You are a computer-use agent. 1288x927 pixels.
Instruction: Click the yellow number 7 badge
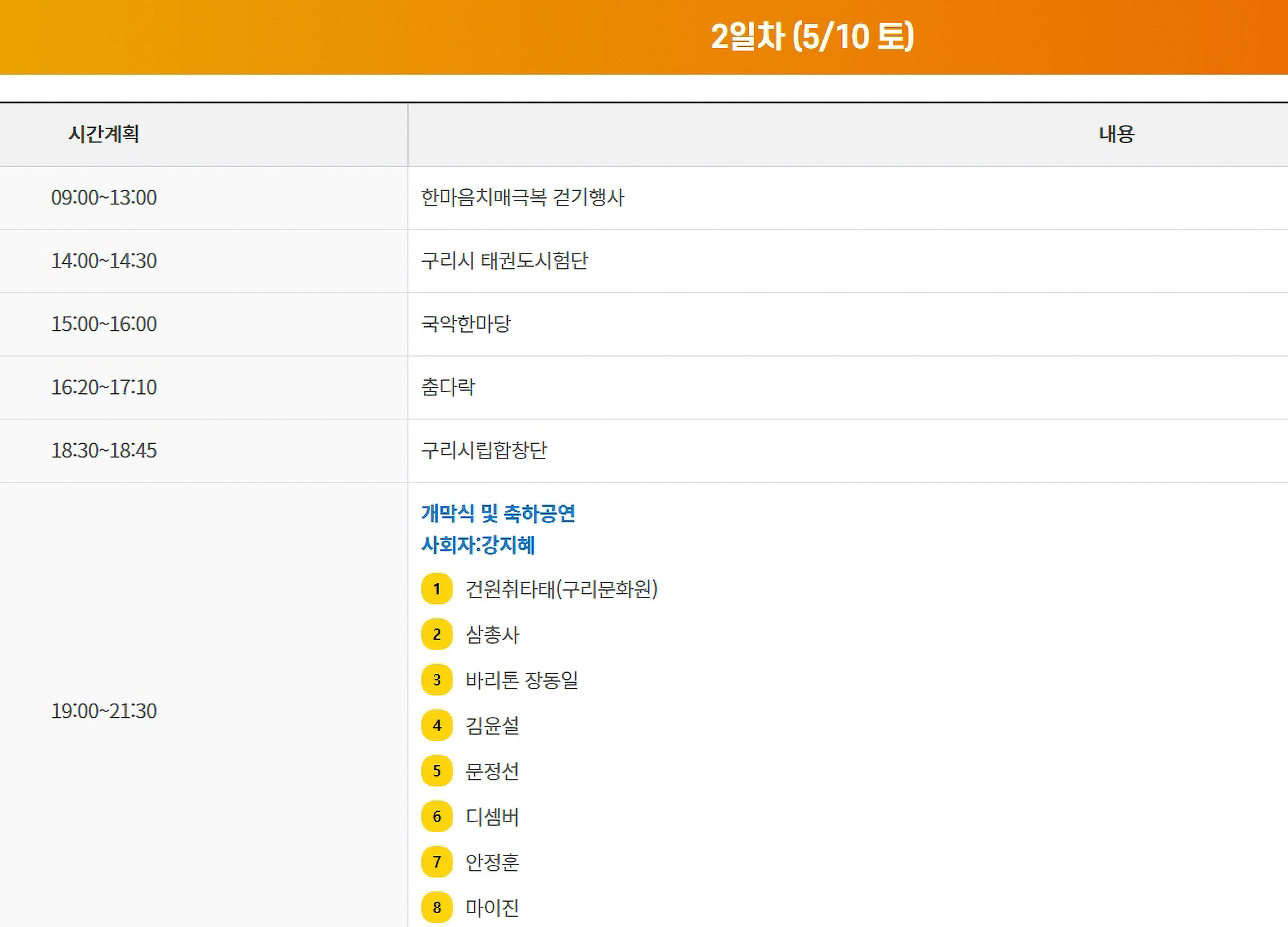437,862
